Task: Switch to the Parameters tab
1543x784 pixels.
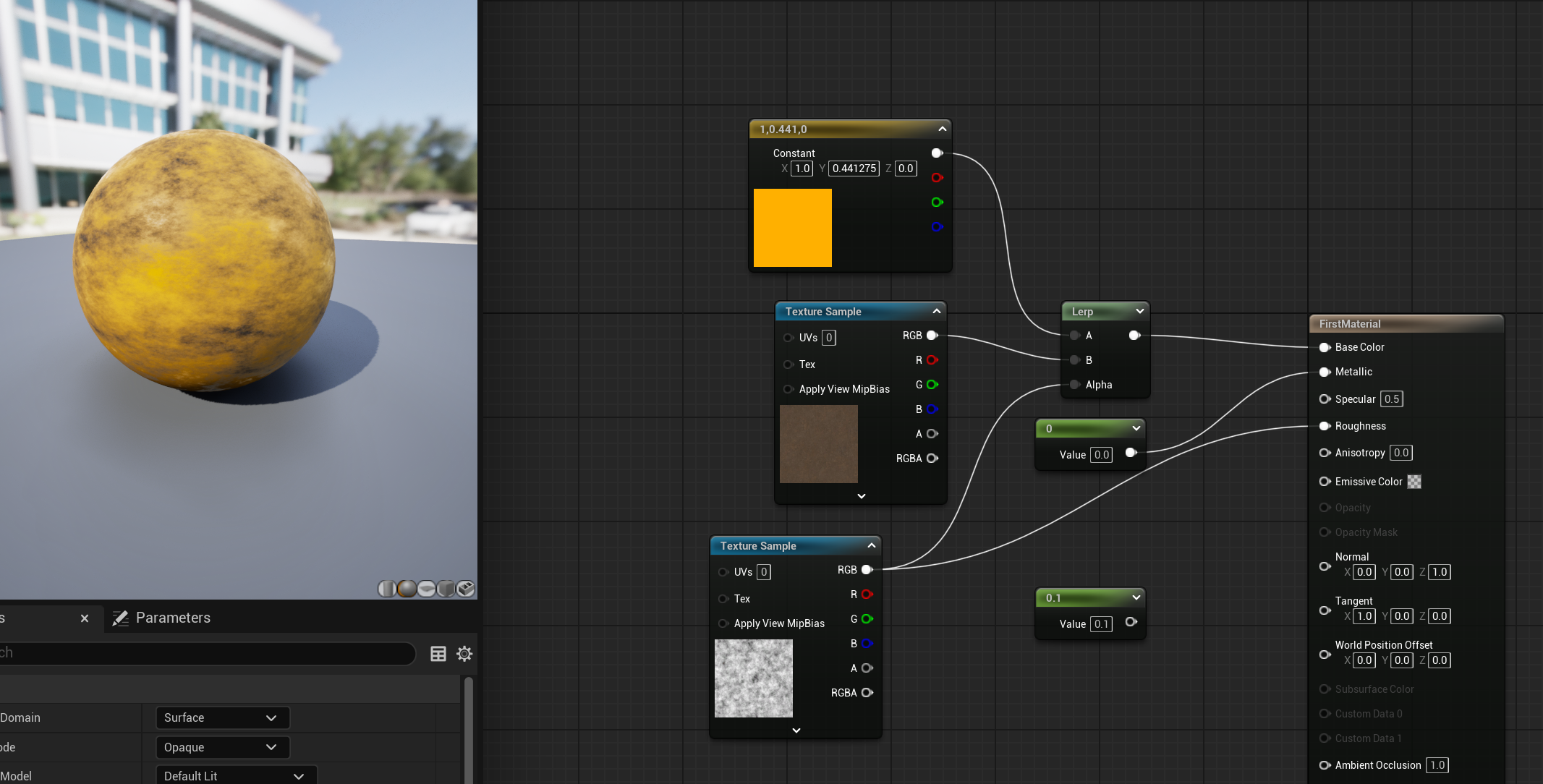Action: coord(173,618)
